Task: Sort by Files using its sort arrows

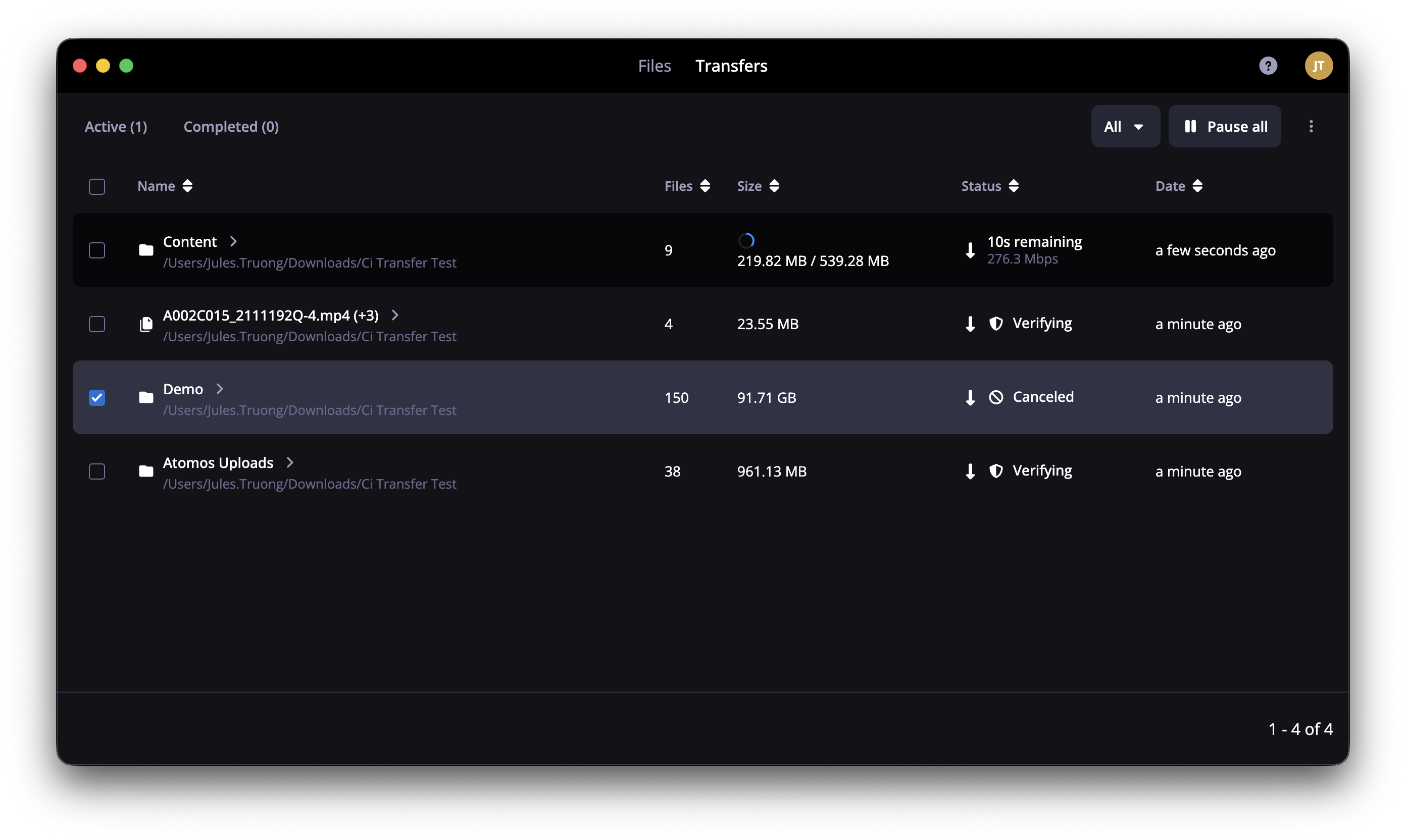Action: pos(705,186)
